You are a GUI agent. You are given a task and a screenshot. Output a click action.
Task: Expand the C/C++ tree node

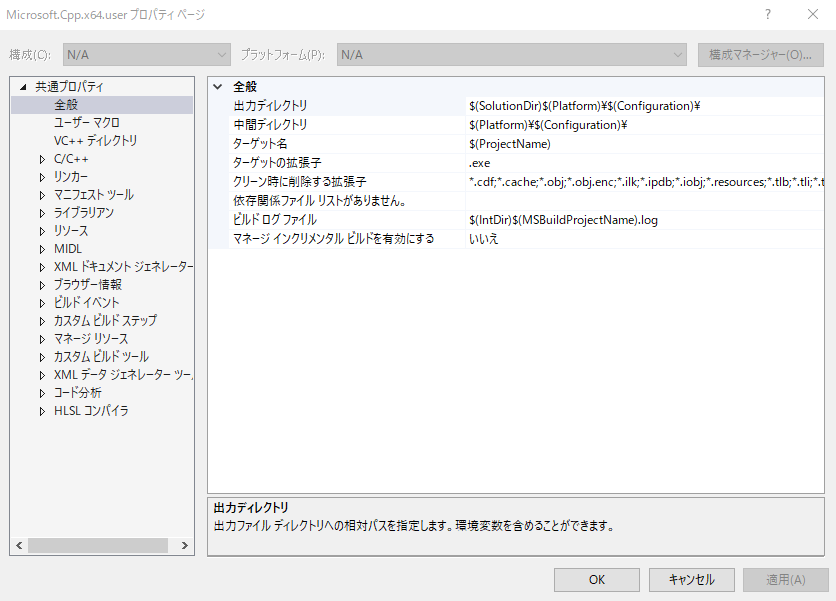point(40,158)
